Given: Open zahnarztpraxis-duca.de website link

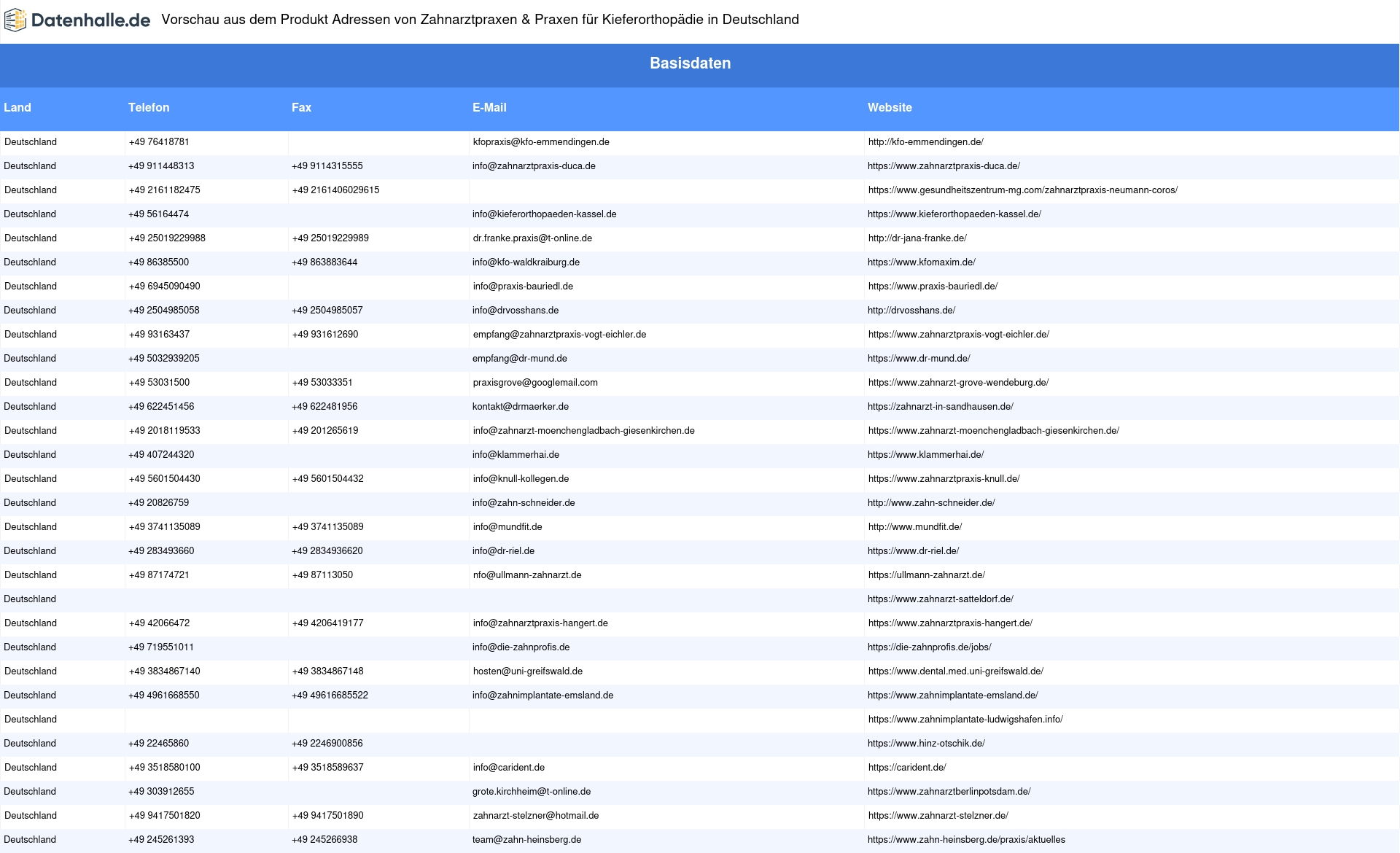Looking at the screenshot, I should [944, 166].
